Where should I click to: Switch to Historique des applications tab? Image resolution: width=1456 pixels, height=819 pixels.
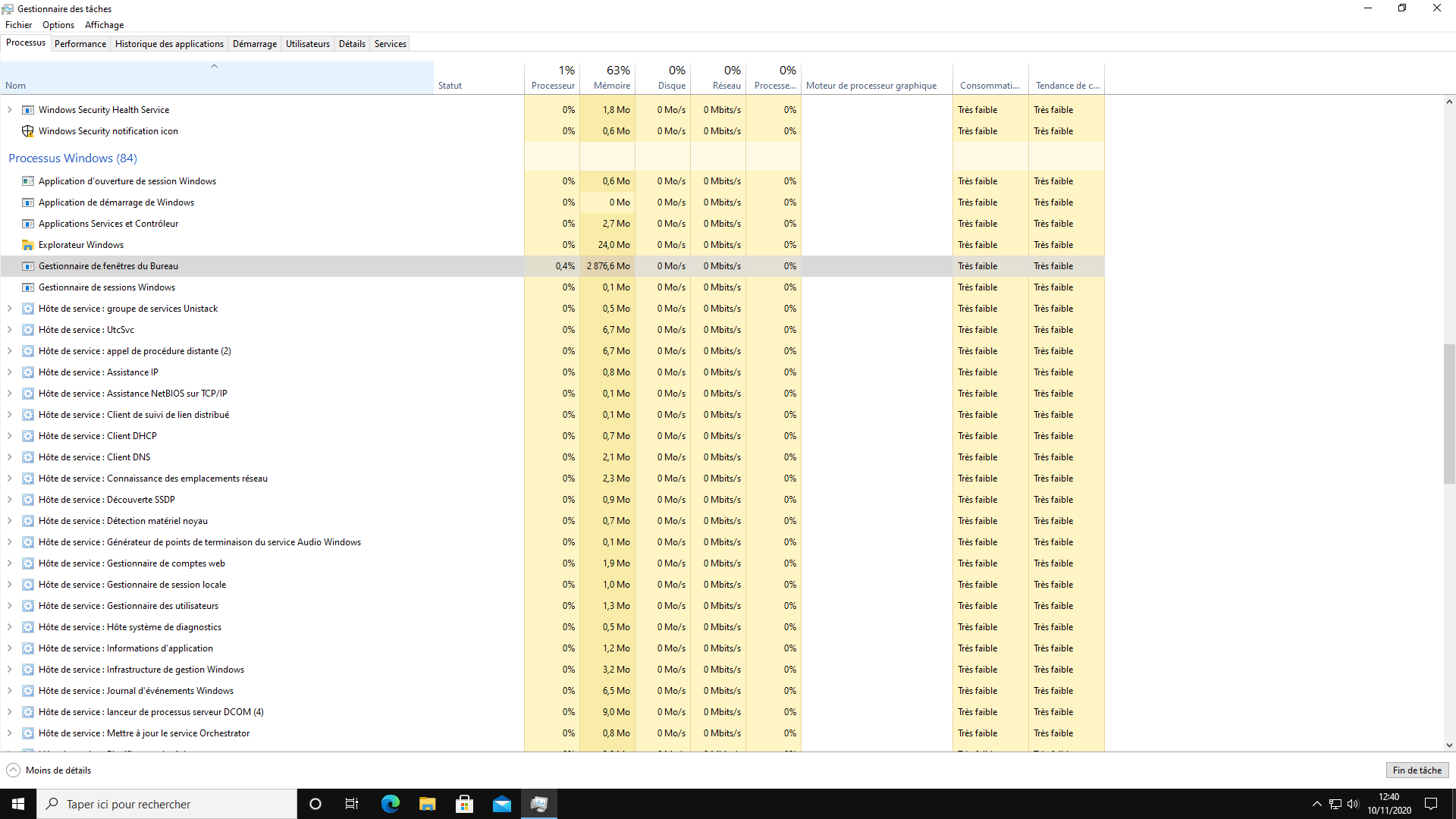[169, 44]
